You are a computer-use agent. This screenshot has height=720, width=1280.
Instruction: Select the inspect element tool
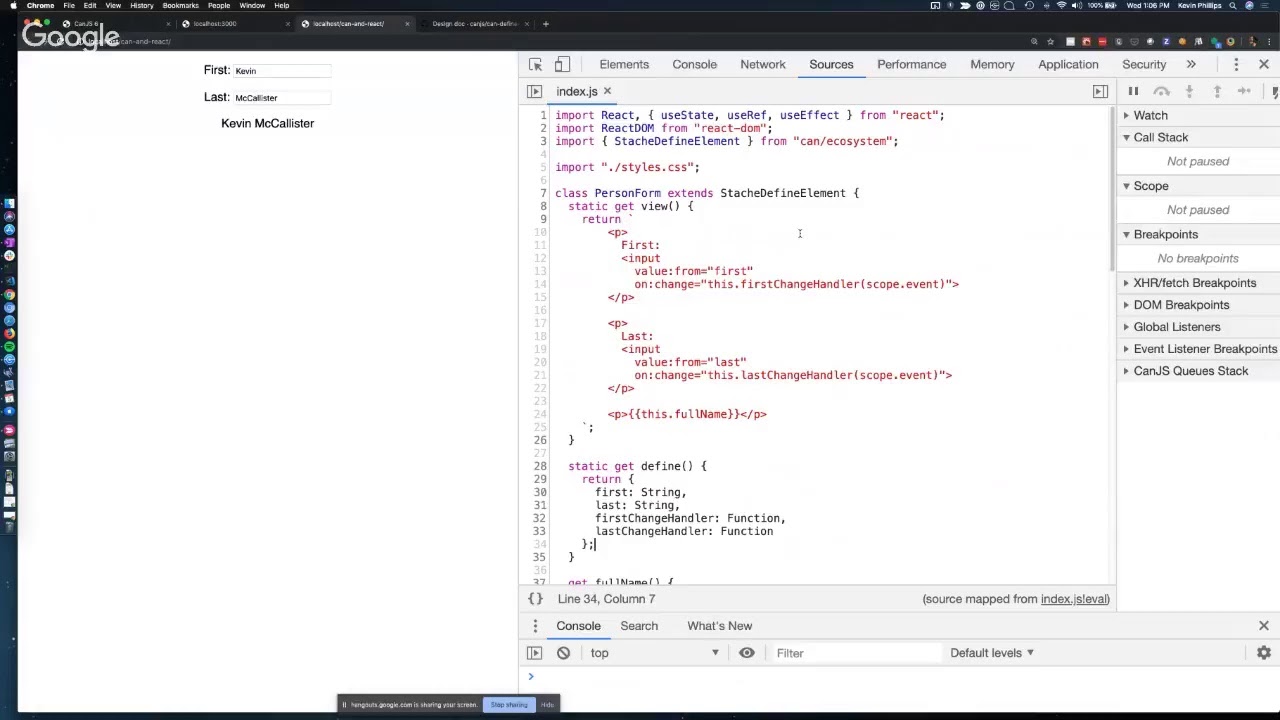(535, 64)
